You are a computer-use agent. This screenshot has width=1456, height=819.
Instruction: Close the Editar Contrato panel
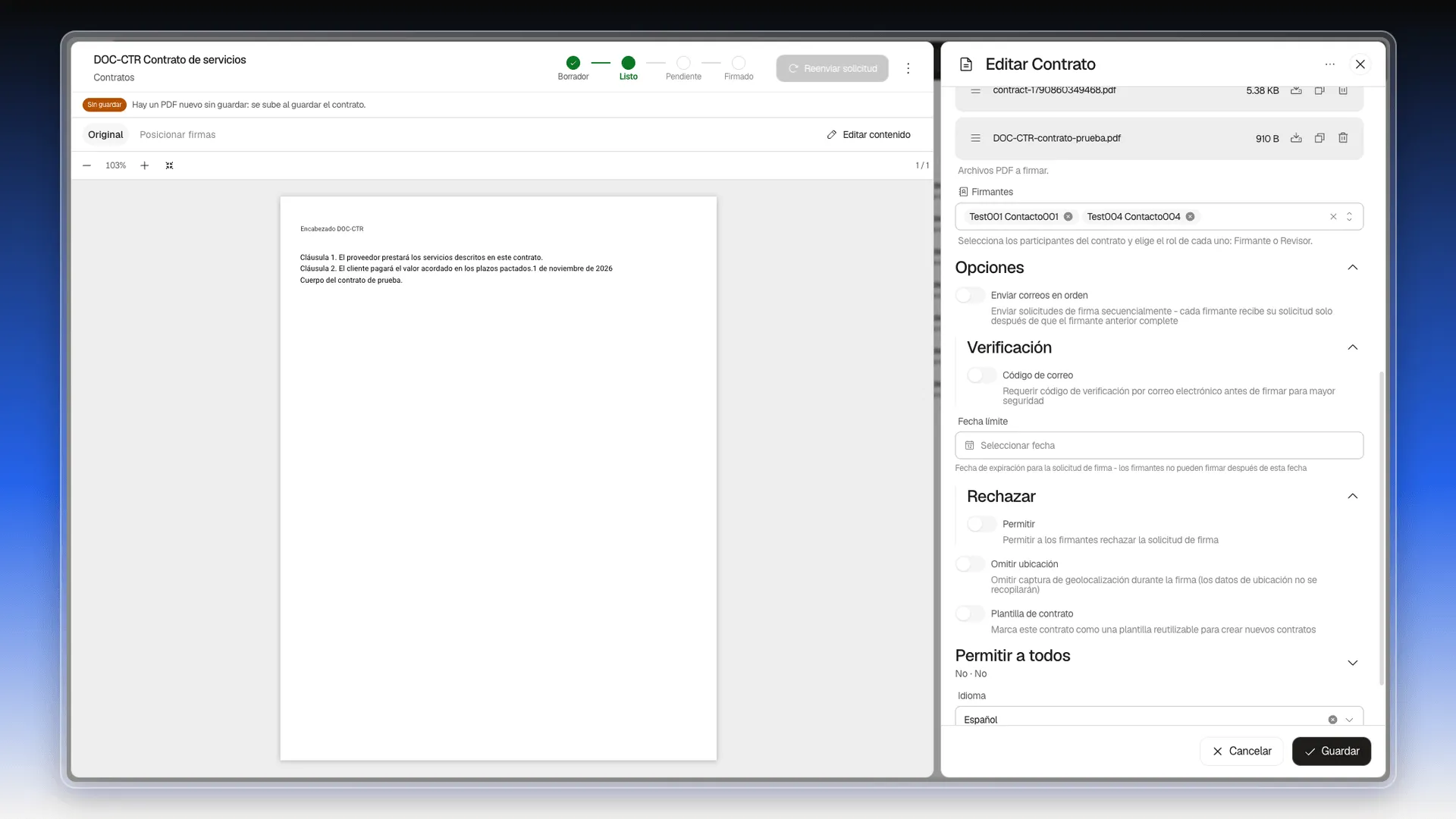(x=1360, y=64)
